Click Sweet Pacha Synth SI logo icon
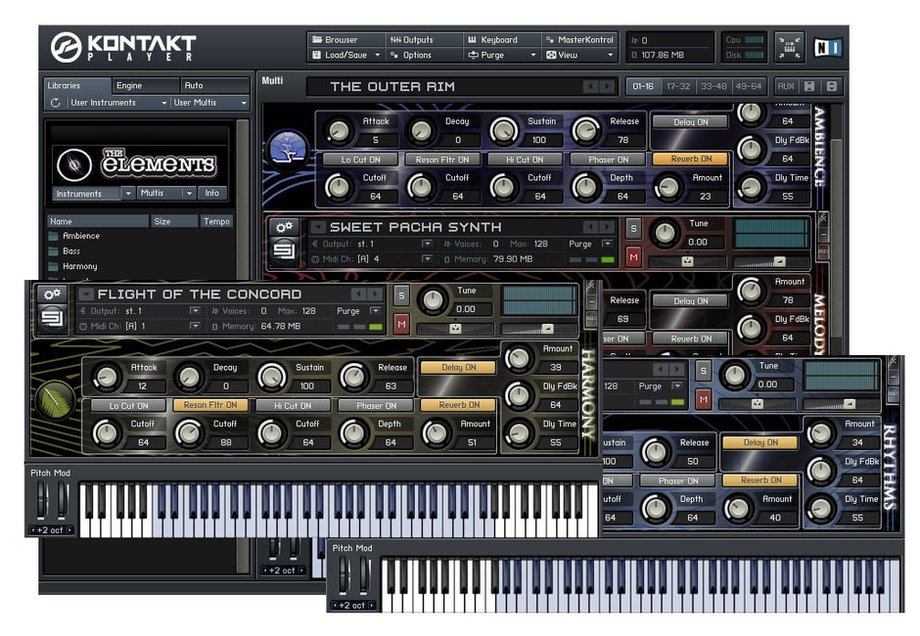Viewport: 920px width, 636px height. point(284,251)
